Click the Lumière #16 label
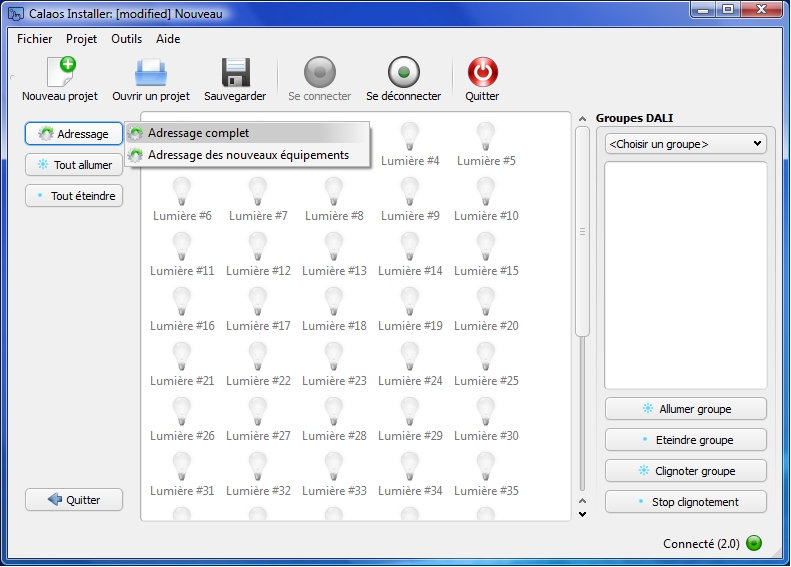The width and height of the screenshot is (791, 567). 182,326
